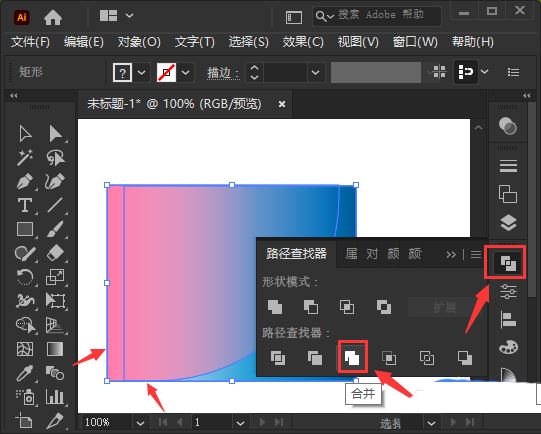Open the 对象(O) menu
541x434 pixels.
click(139, 42)
